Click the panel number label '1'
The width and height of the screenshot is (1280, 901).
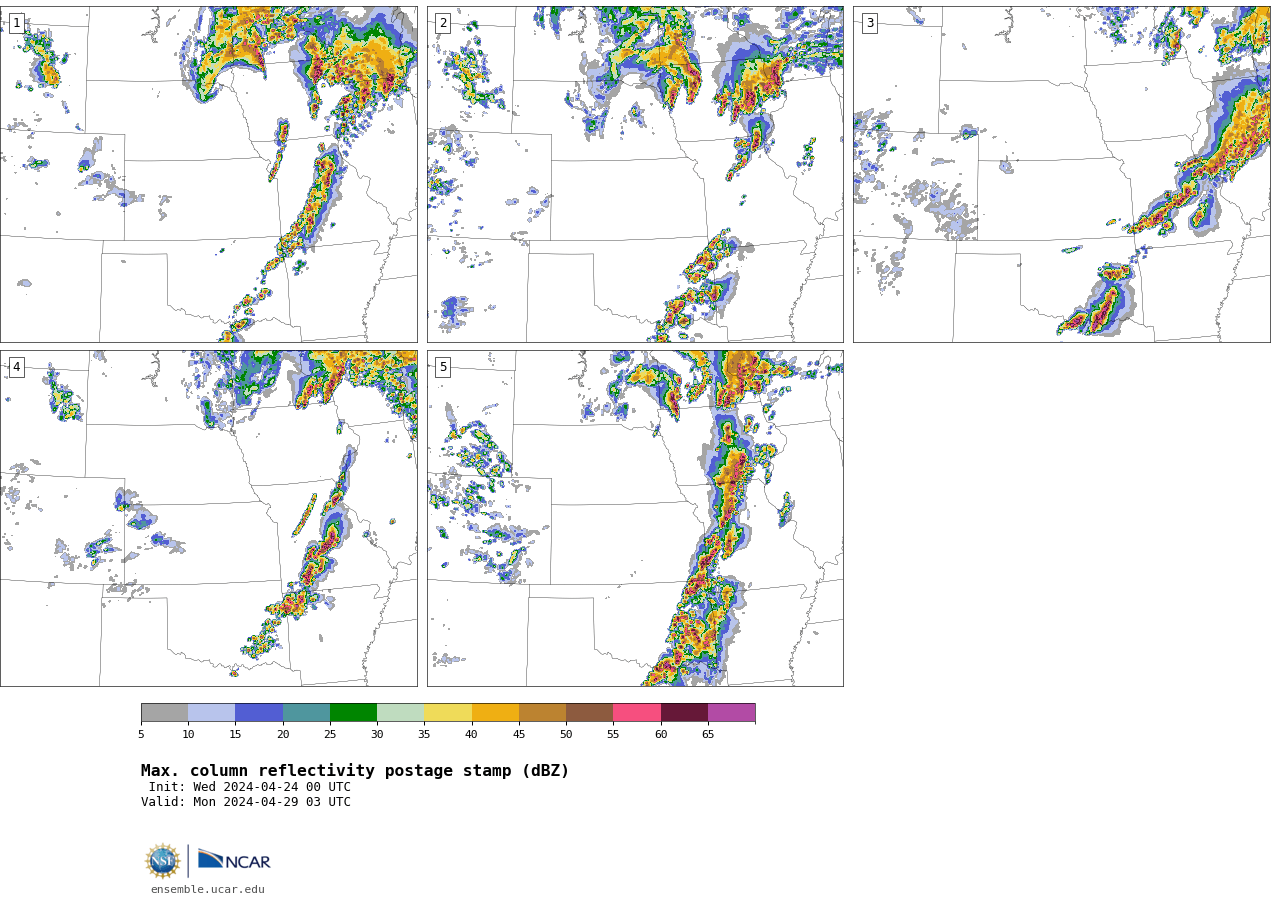[16, 23]
